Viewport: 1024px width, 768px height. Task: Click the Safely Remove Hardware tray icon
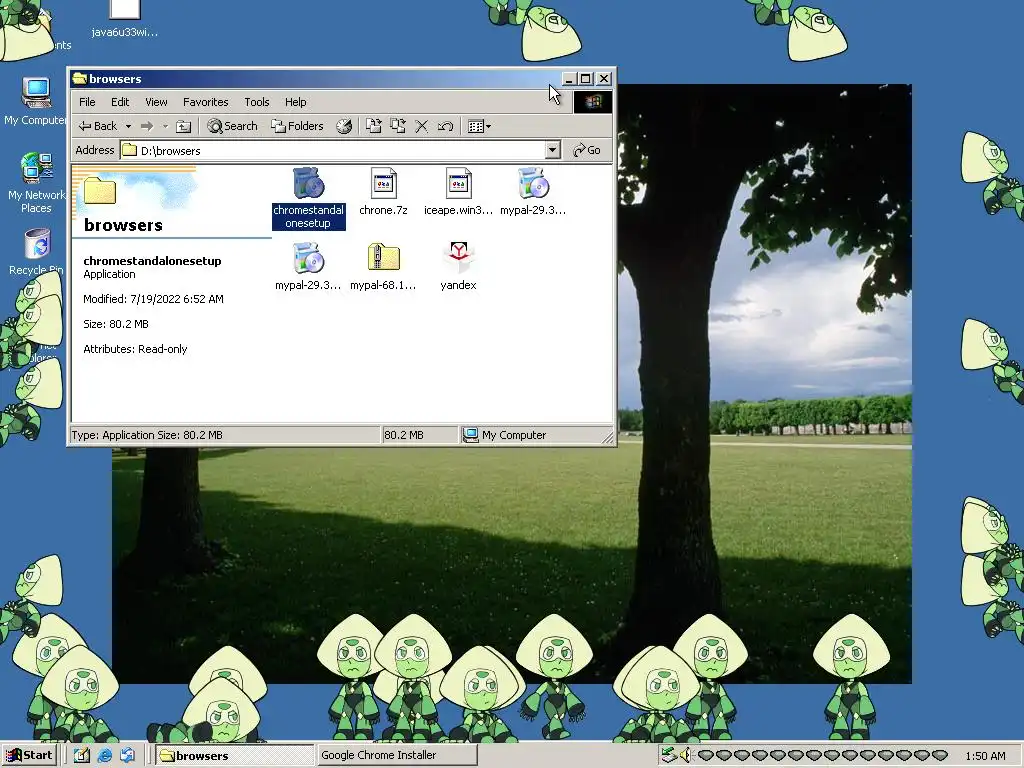pos(668,756)
